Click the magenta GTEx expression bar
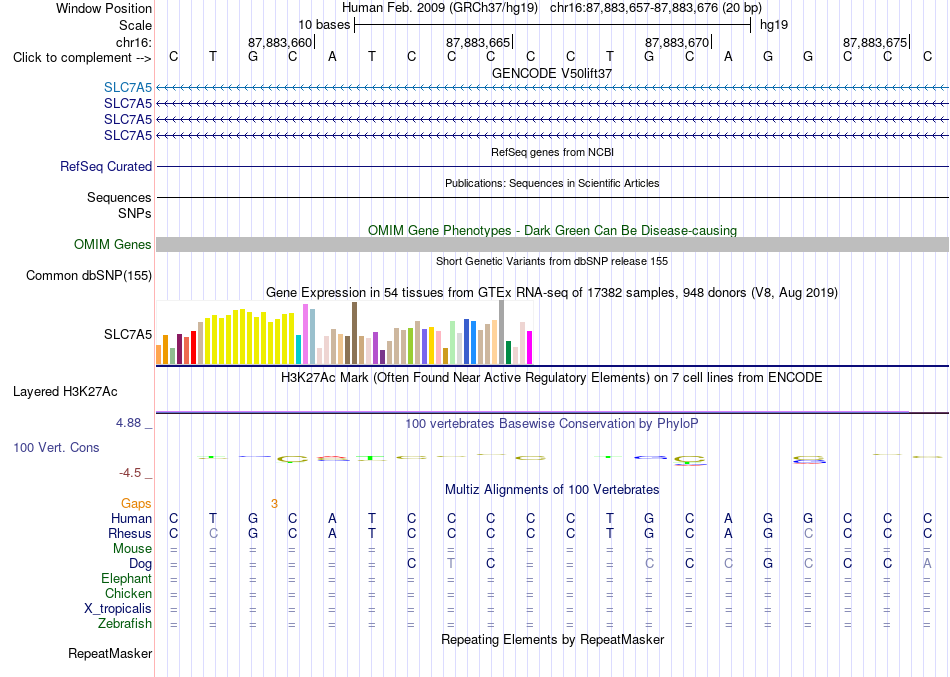This screenshot has height=677, width=950. point(530,347)
